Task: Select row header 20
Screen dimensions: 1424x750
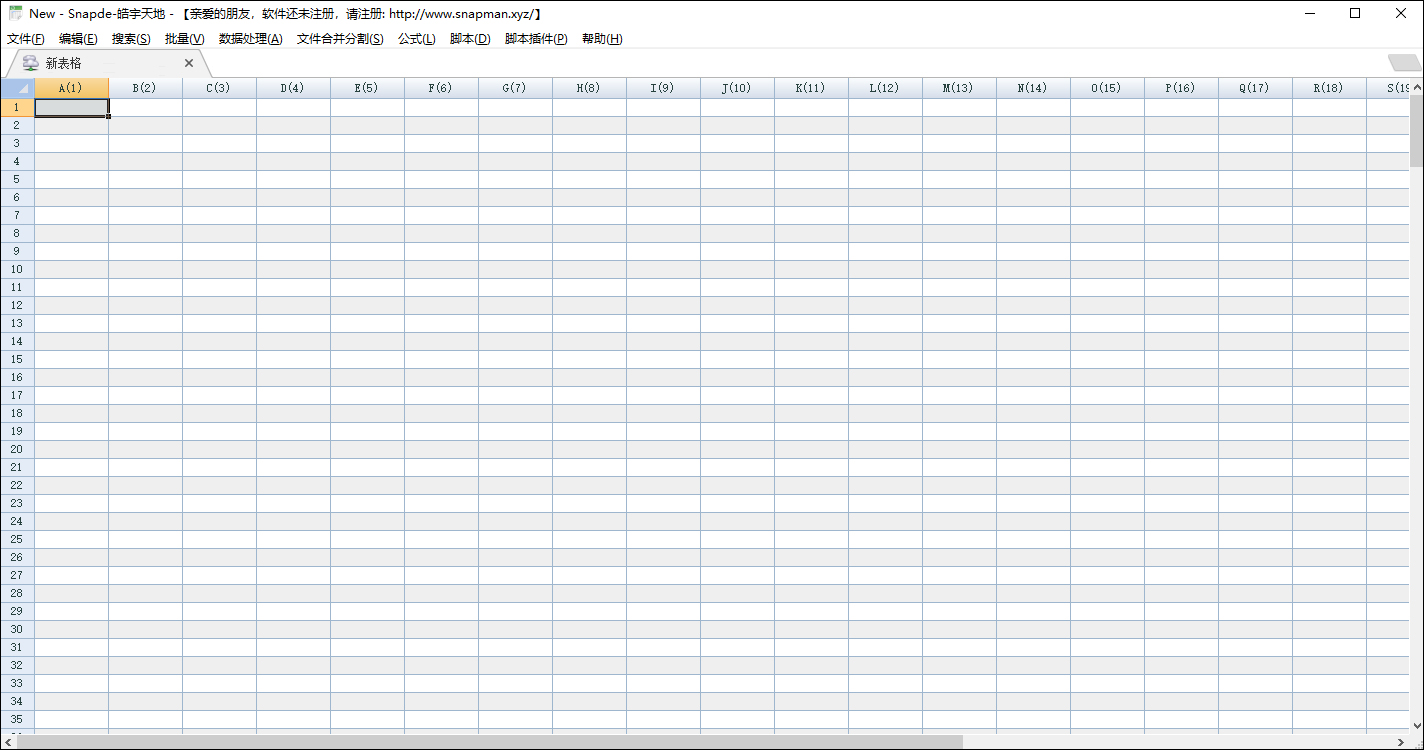Action: click(x=17, y=449)
